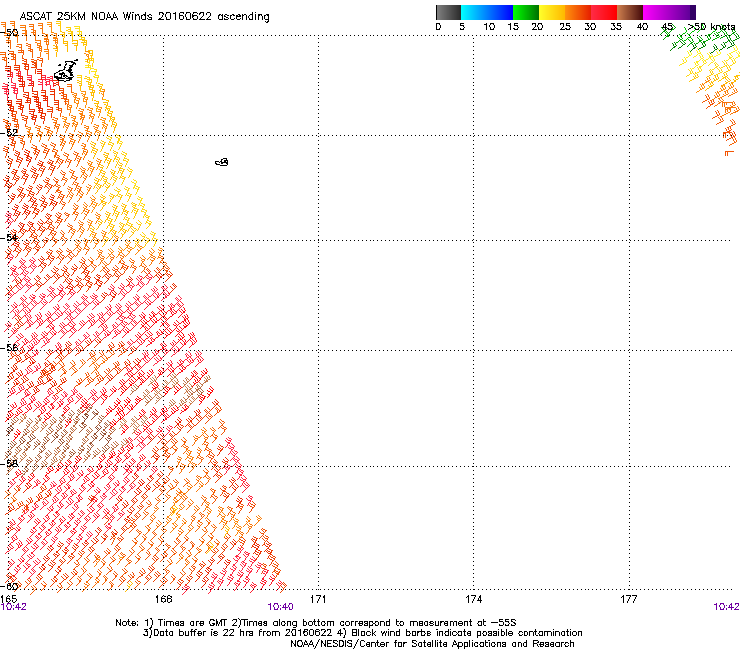Click the "-58" latitude label
The image size is (740, 650).
pyautogui.click(x=9, y=464)
